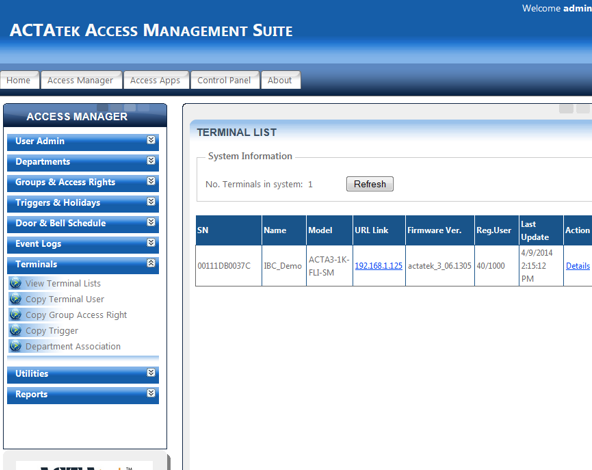Click the Terminals menu header
The image size is (592, 470).
click(83, 265)
